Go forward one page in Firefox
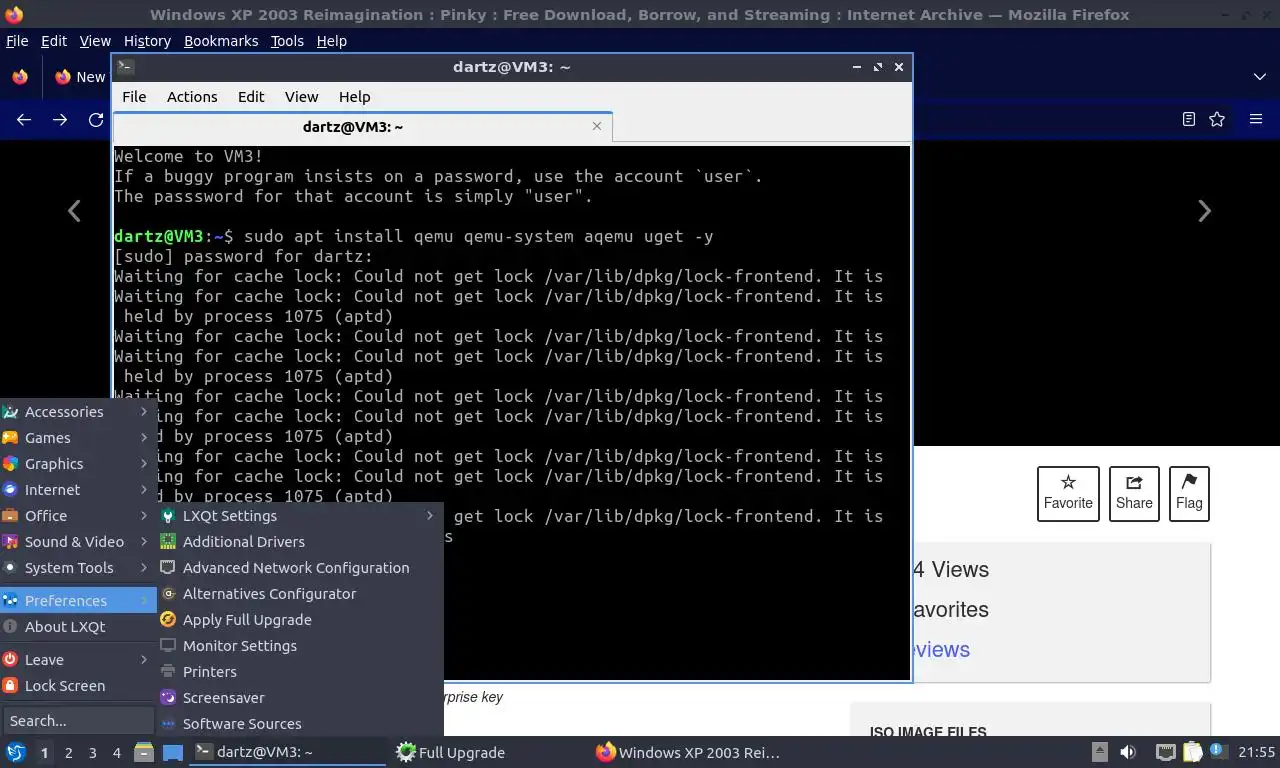Screen dimensions: 1280x768 (x=60, y=119)
